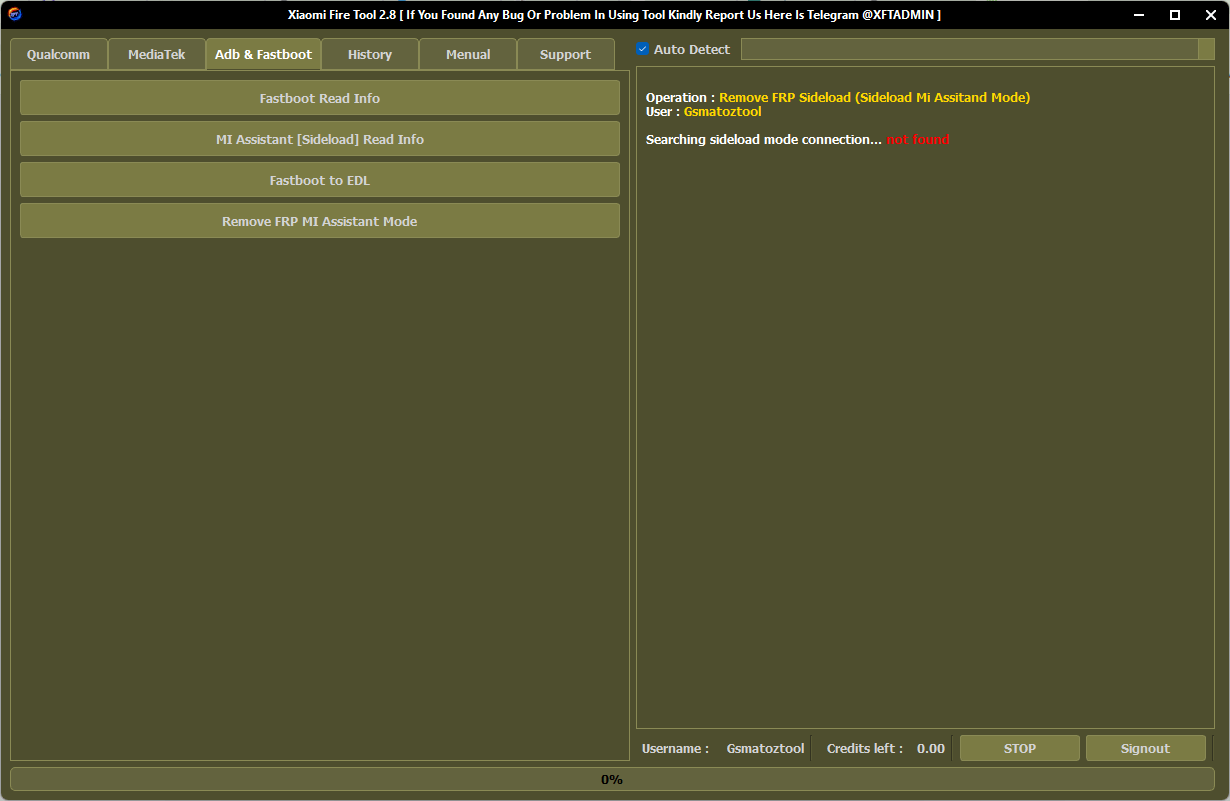Go to the History tab
Screen dimensions: 1230x801
tap(369, 55)
